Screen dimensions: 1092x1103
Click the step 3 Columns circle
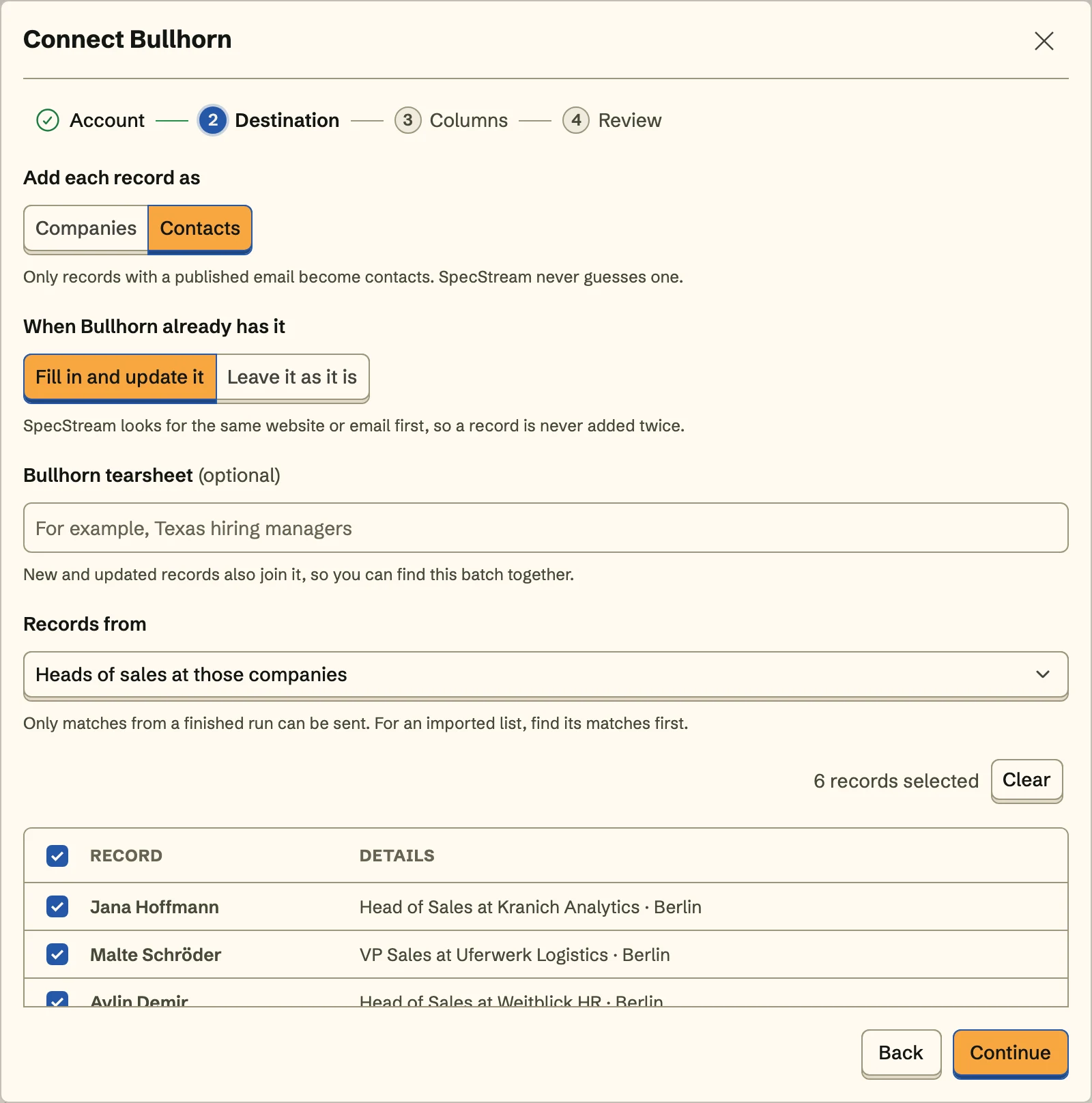[407, 120]
